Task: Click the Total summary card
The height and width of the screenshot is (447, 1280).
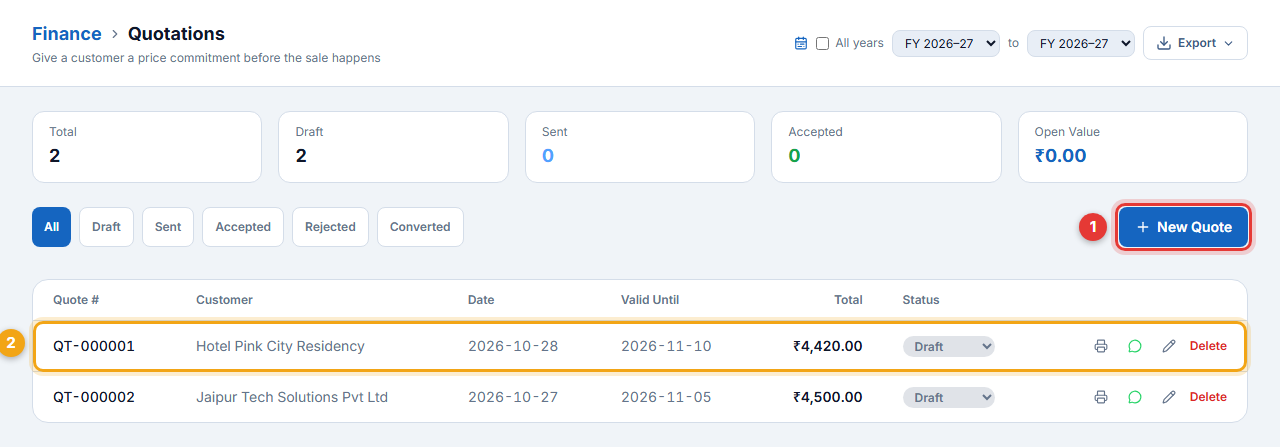Action: (x=147, y=147)
